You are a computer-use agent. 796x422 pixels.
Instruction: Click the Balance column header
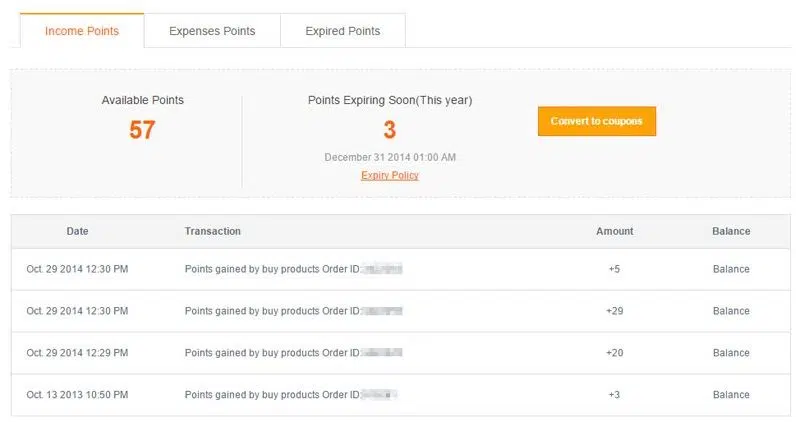(731, 231)
